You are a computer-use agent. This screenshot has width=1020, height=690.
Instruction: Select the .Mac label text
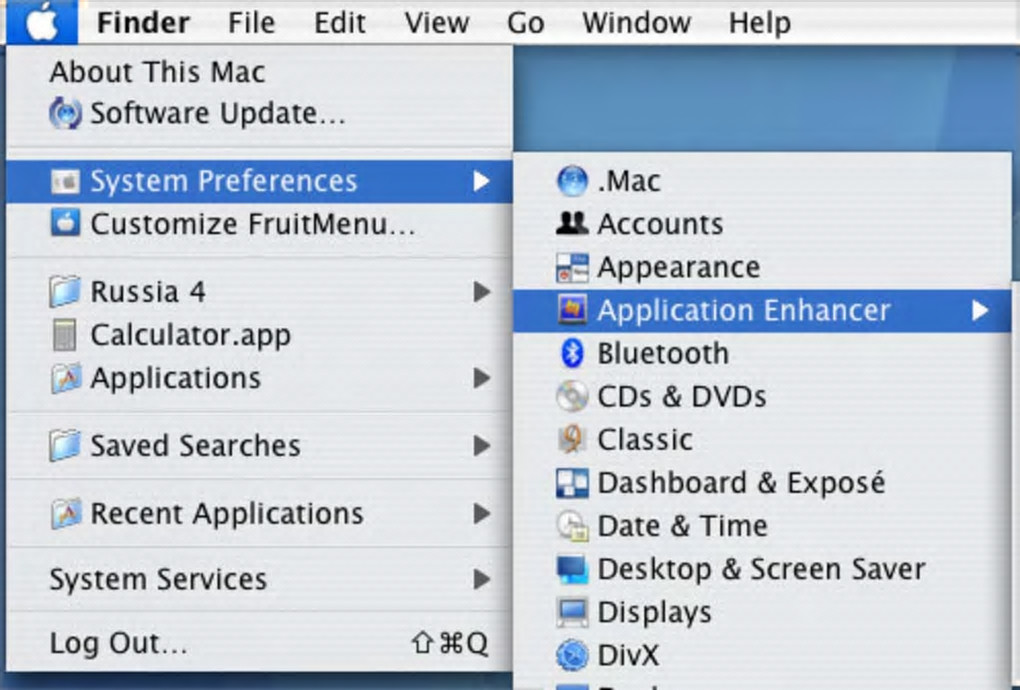pos(628,181)
